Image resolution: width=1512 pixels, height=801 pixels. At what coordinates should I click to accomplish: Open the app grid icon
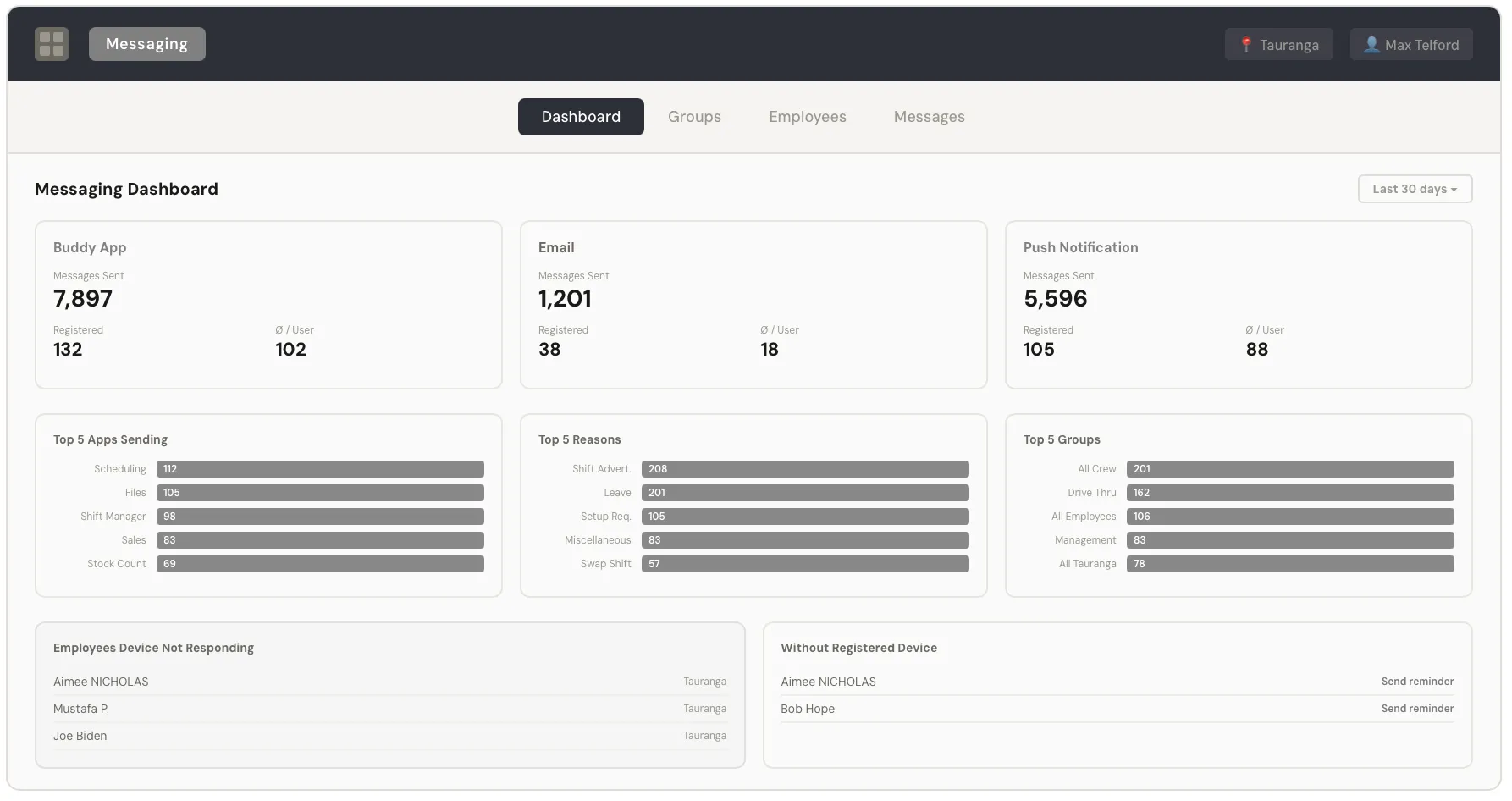tap(52, 44)
